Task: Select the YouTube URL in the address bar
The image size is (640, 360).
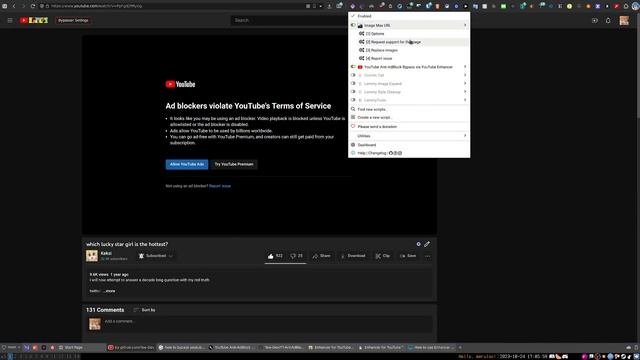Action: tap(97, 6)
